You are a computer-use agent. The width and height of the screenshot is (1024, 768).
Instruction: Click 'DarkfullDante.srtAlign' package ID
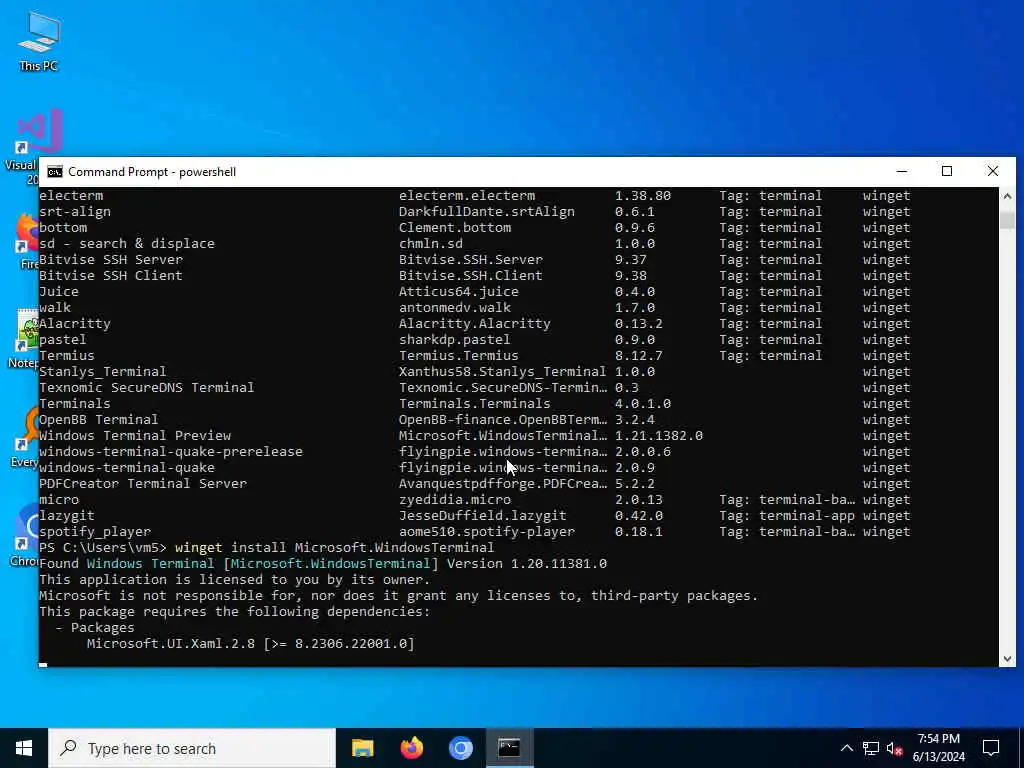487,212
